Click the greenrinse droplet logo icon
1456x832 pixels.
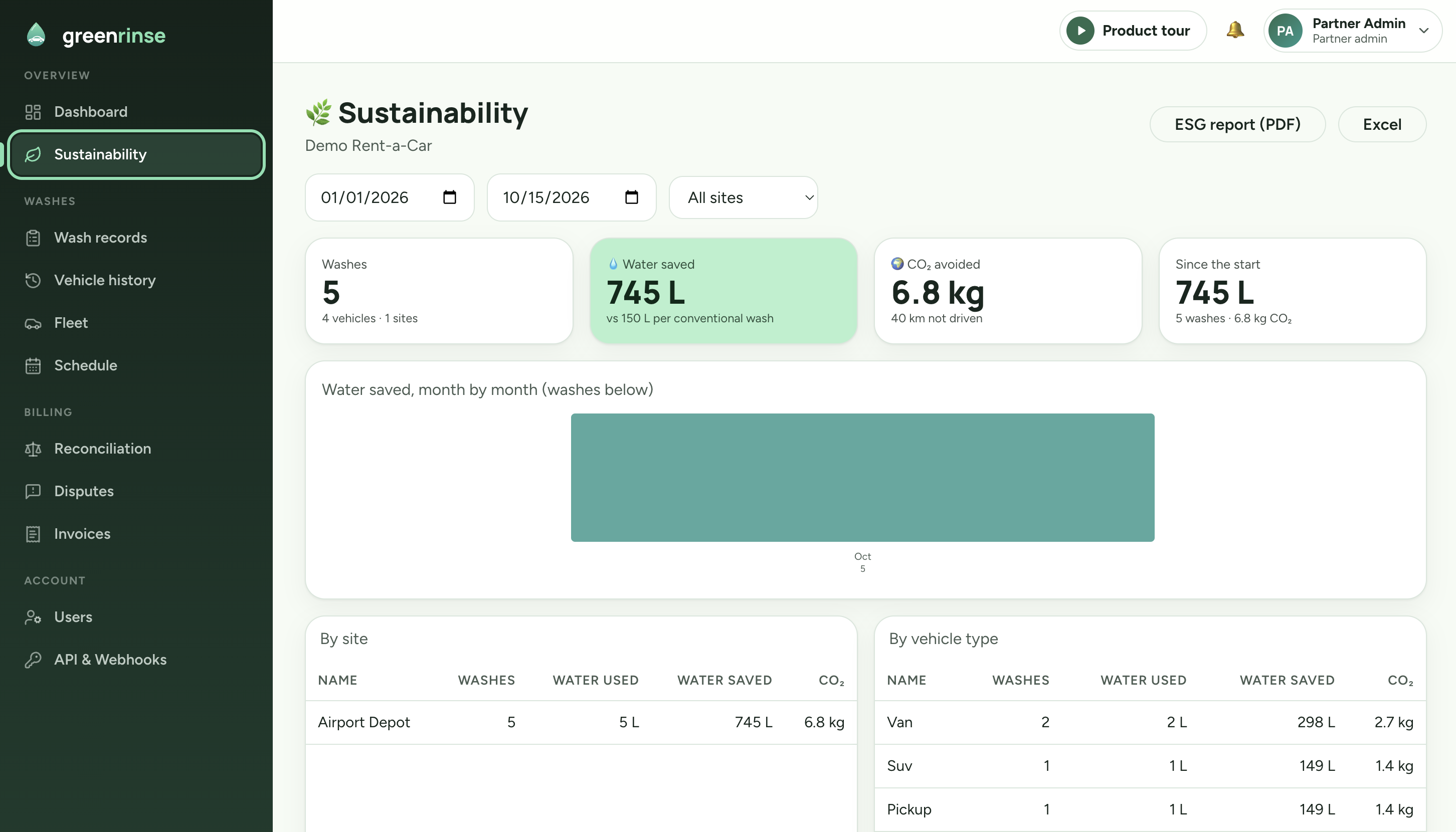point(36,35)
